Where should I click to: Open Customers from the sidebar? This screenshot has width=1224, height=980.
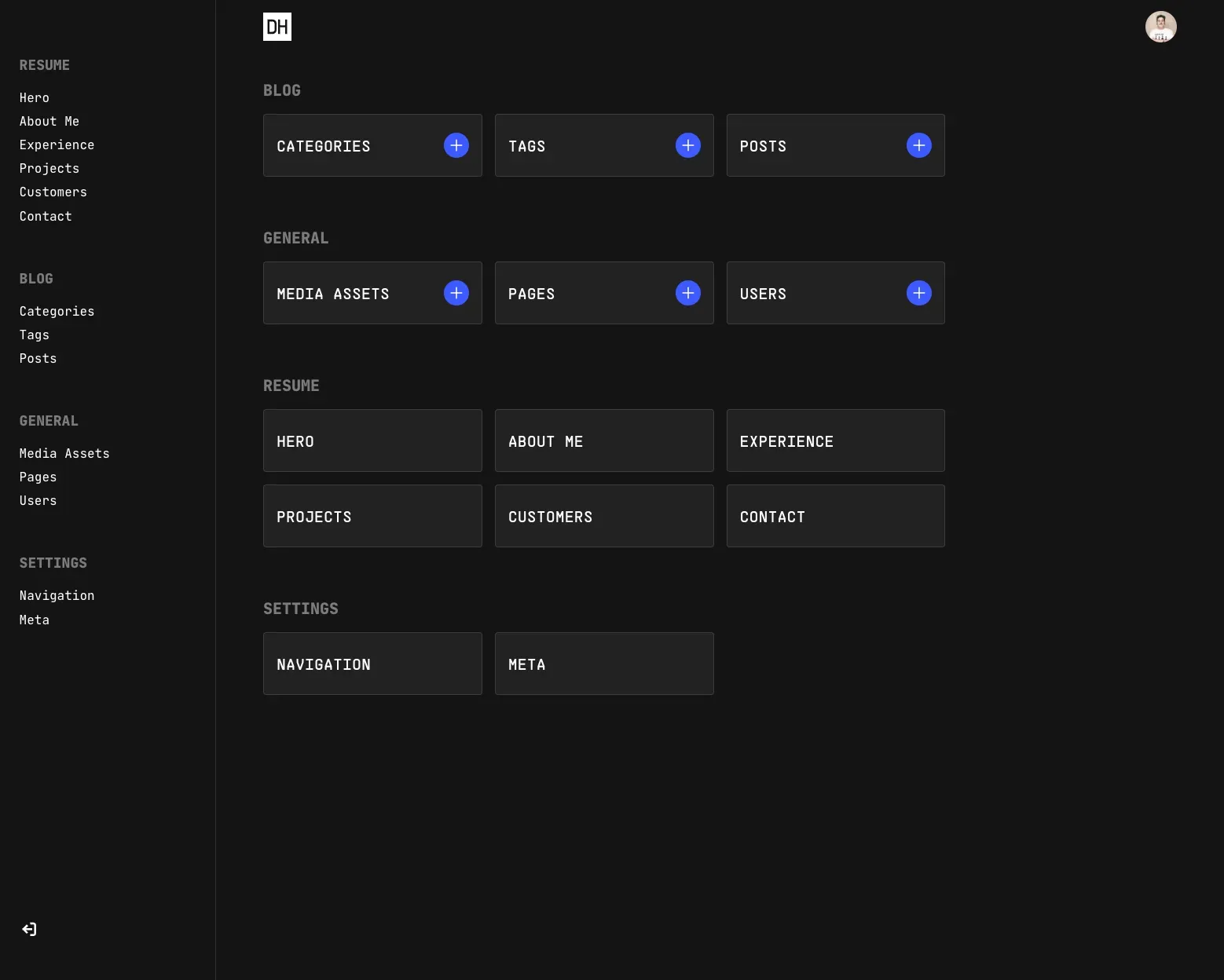(53, 192)
